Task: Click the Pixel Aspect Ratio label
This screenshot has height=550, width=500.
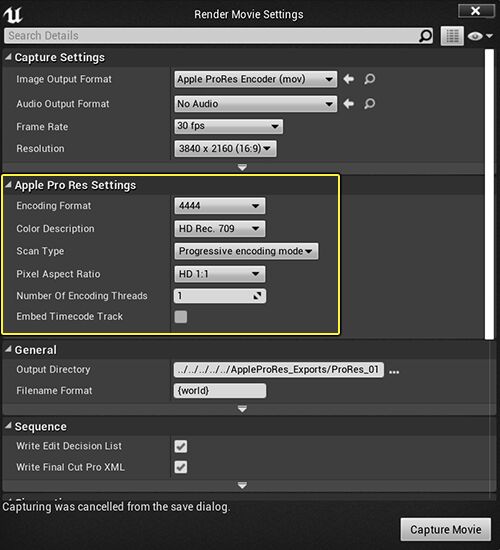Action: click(x=58, y=274)
